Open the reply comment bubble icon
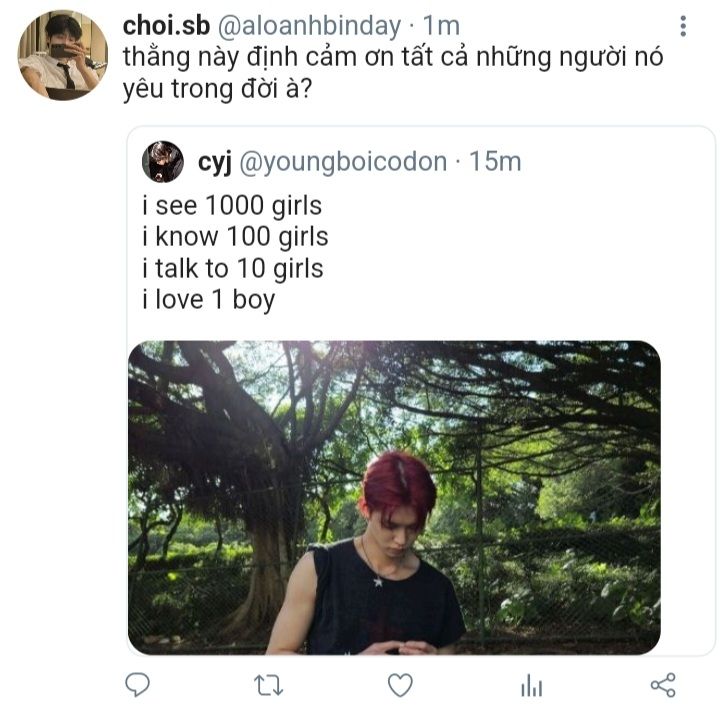The height and width of the screenshot is (708, 720). tap(137, 685)
